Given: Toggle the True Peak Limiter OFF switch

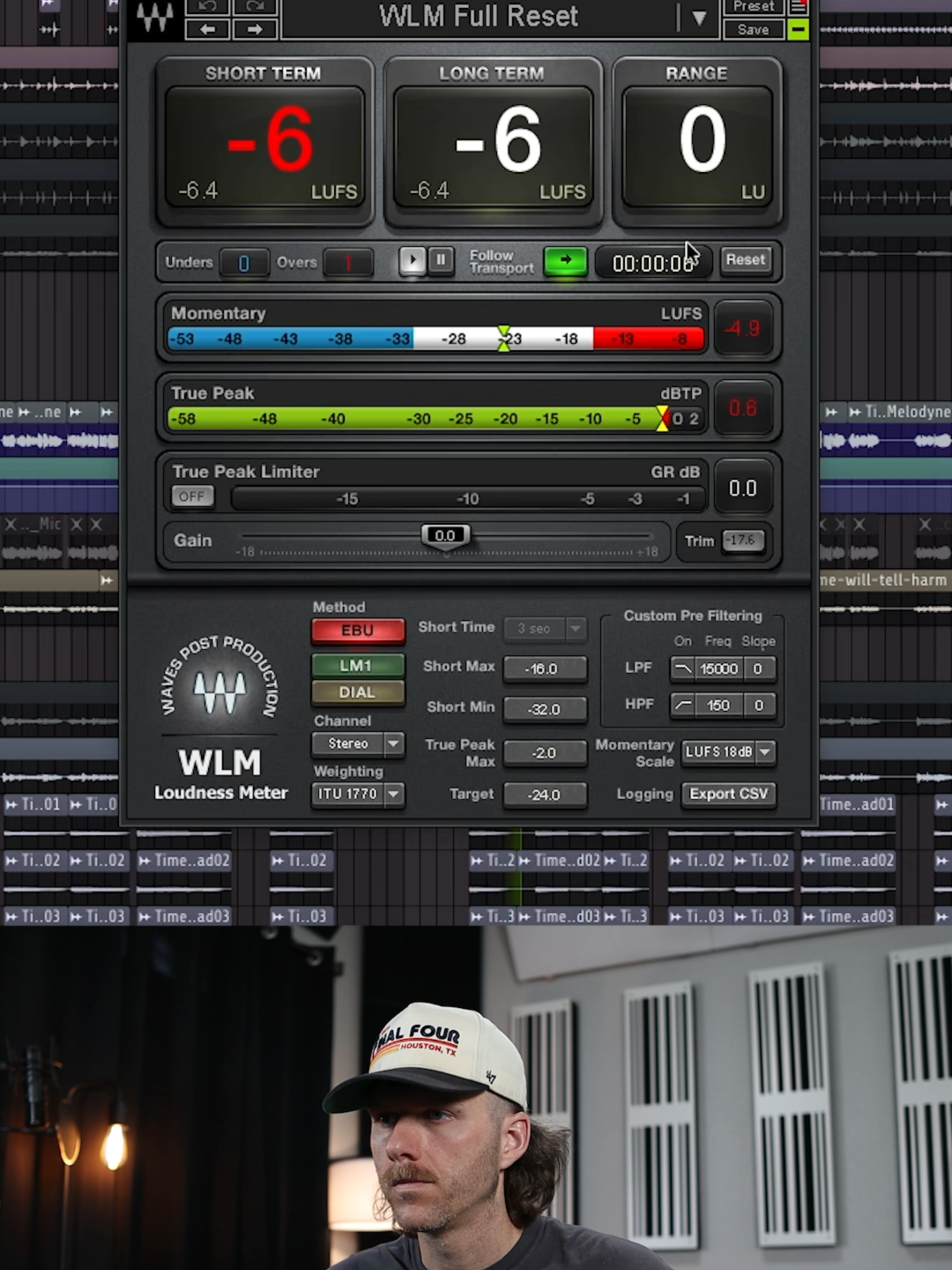Looking at the screenshot, I should point(192,497).
